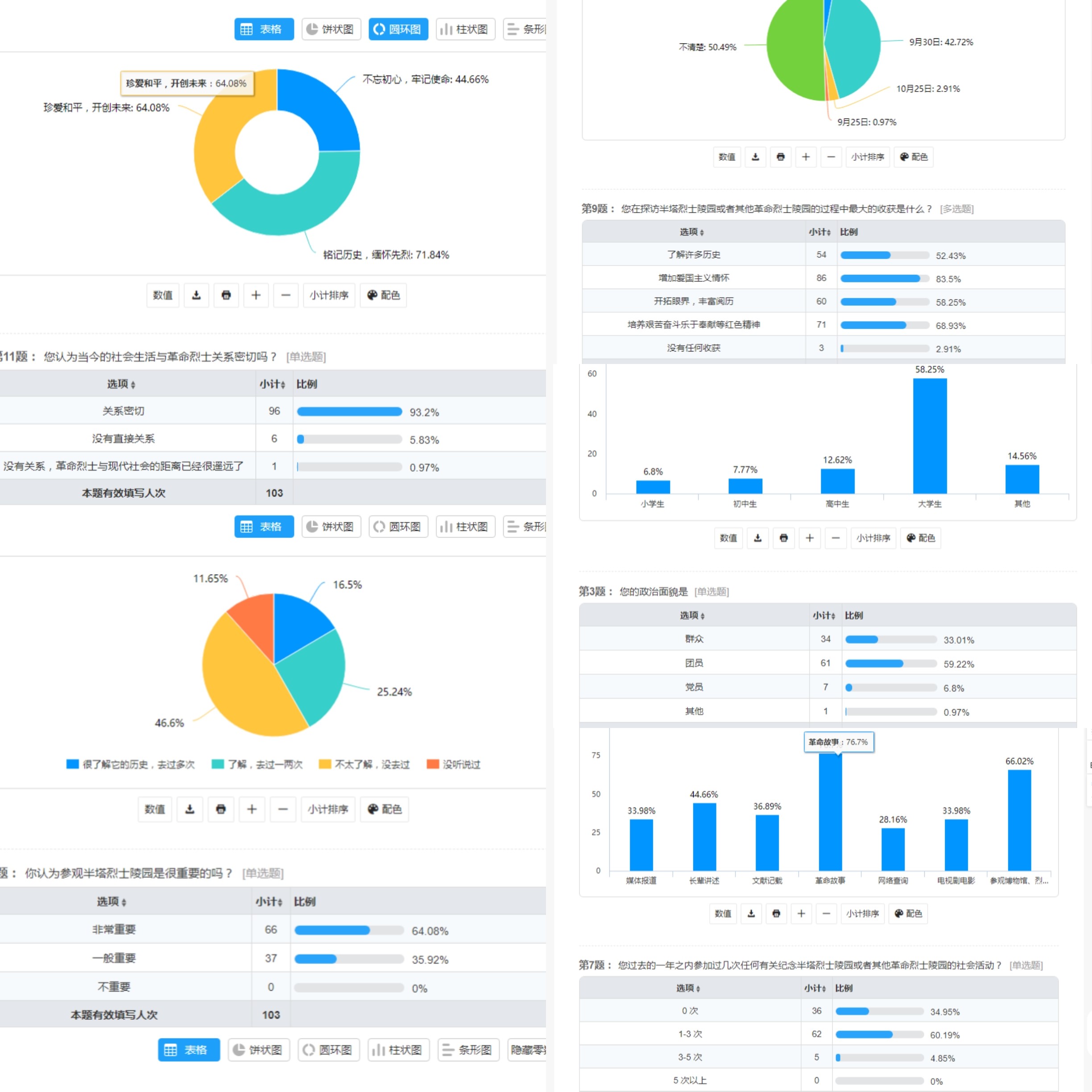The width and height of the screenshot is (1092, 1092).
Task: Sort question 9 table by 选项
Action: 692,232
